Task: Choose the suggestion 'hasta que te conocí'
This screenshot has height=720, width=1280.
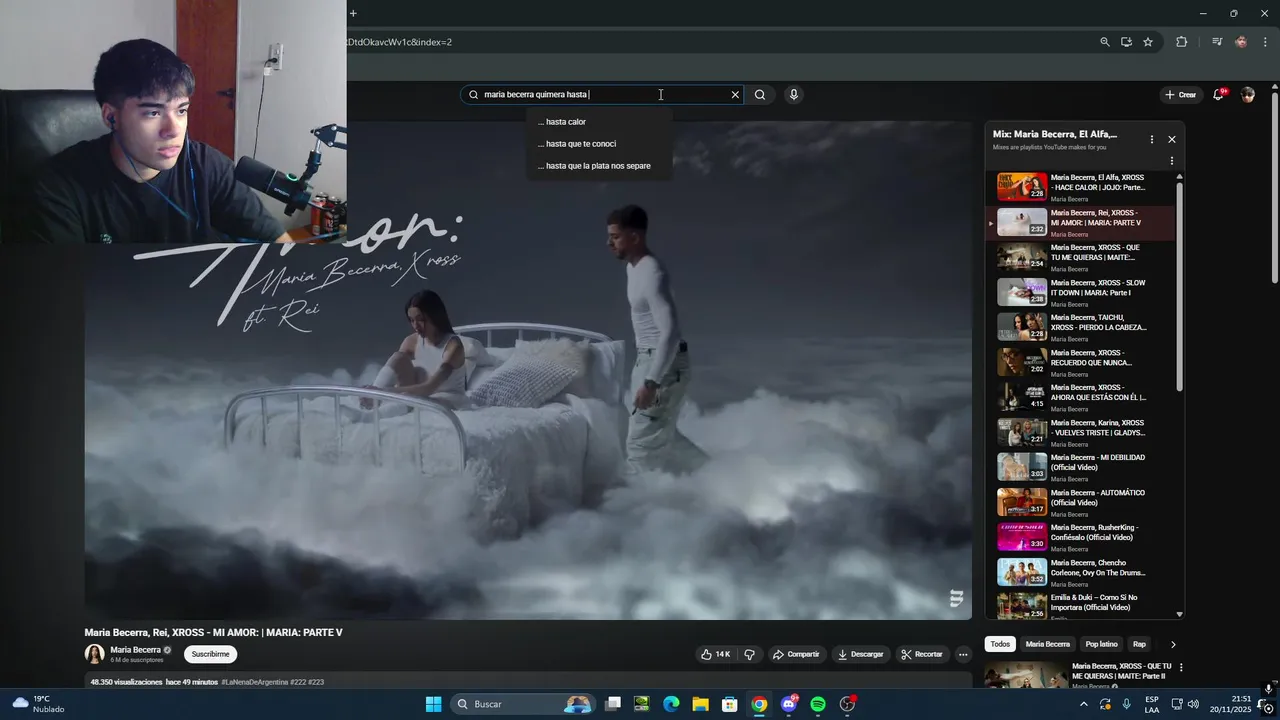Action: (x=599, y=144)
